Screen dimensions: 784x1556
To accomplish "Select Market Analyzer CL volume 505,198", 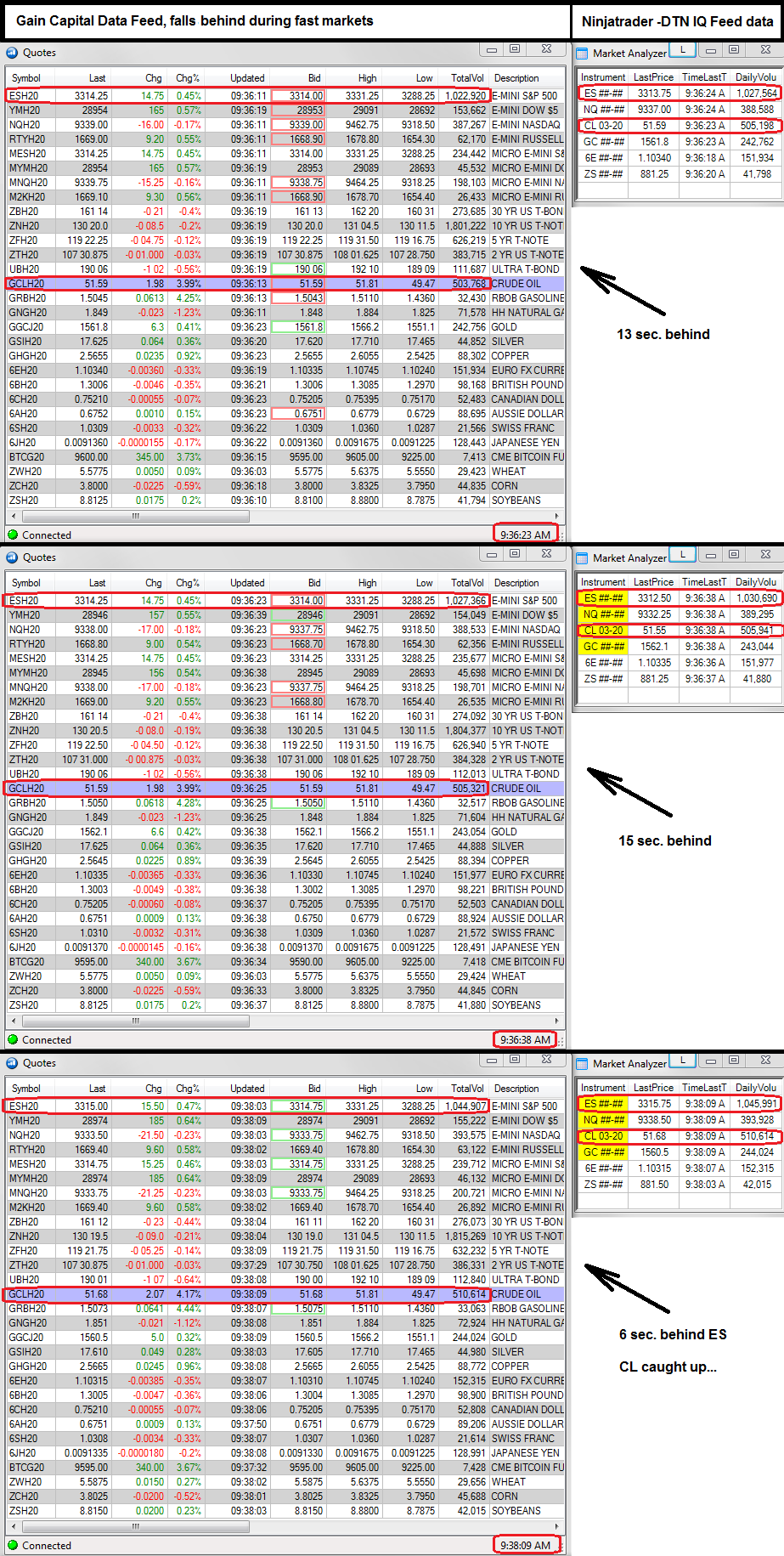I will tap(754, 126).
